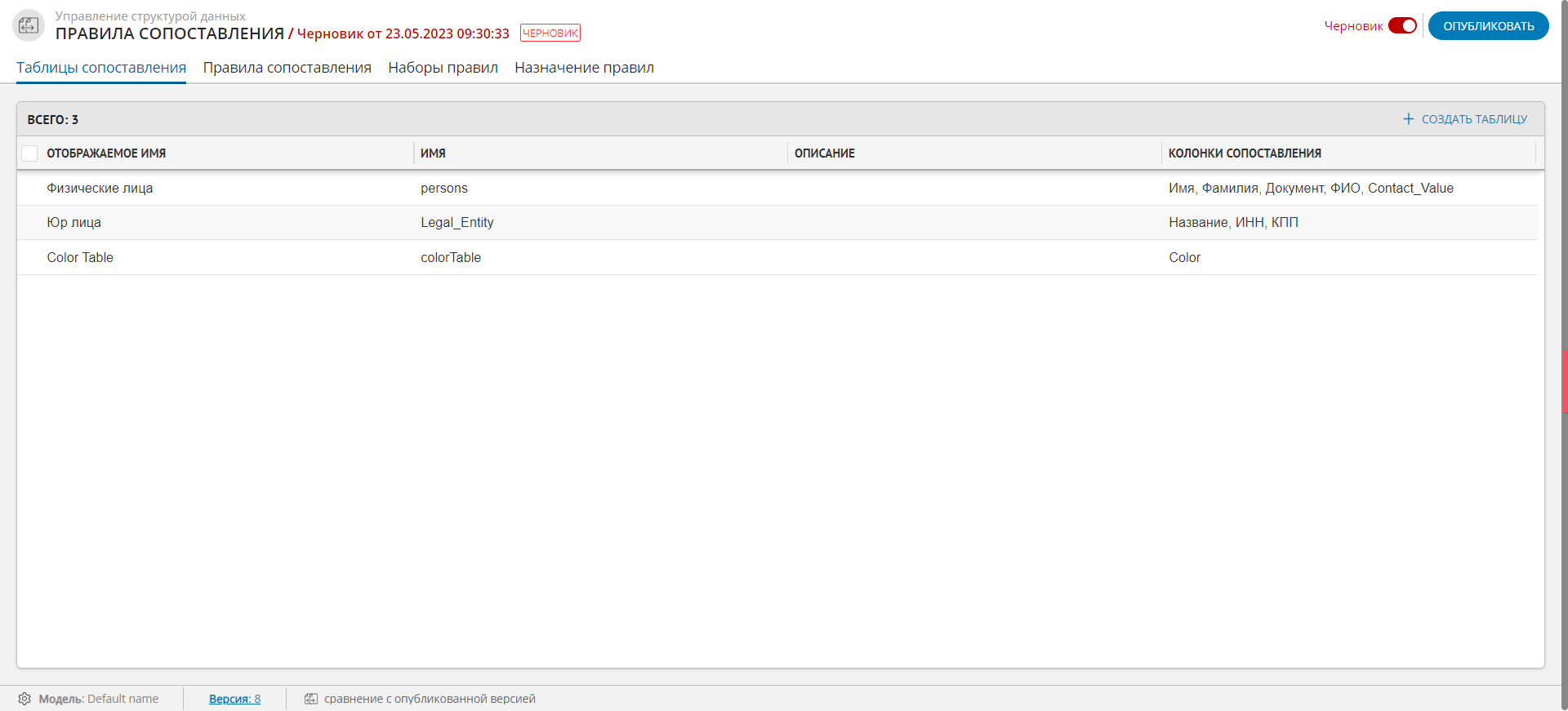This screenshot has height=711, width=1568.
Task: Open the Версия: 8 link
Action: pyautogui.click(x=234, y=699)
